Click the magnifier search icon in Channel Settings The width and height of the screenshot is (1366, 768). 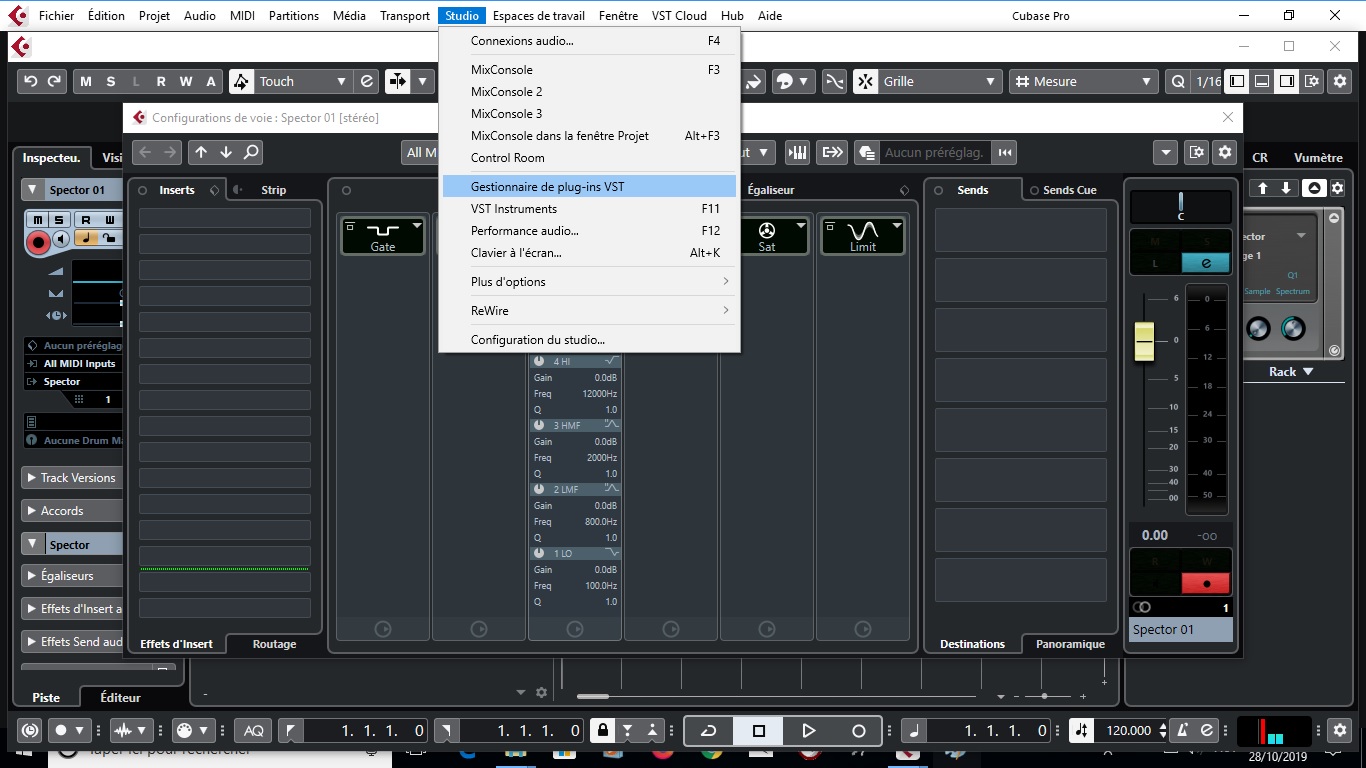[x=251, y=152]
